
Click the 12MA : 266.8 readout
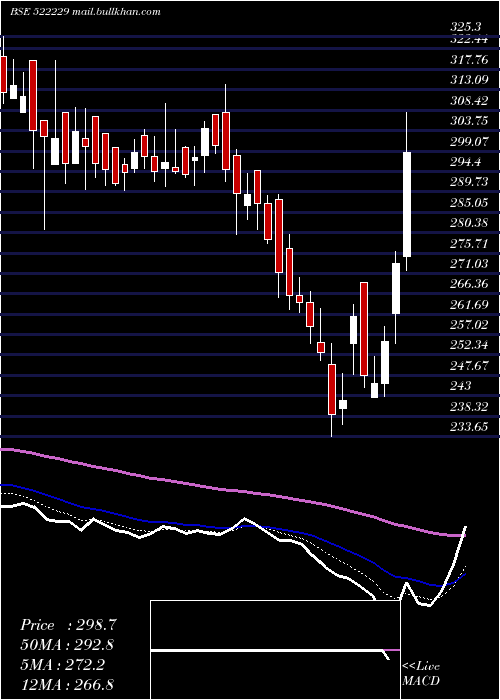[67, 684]
